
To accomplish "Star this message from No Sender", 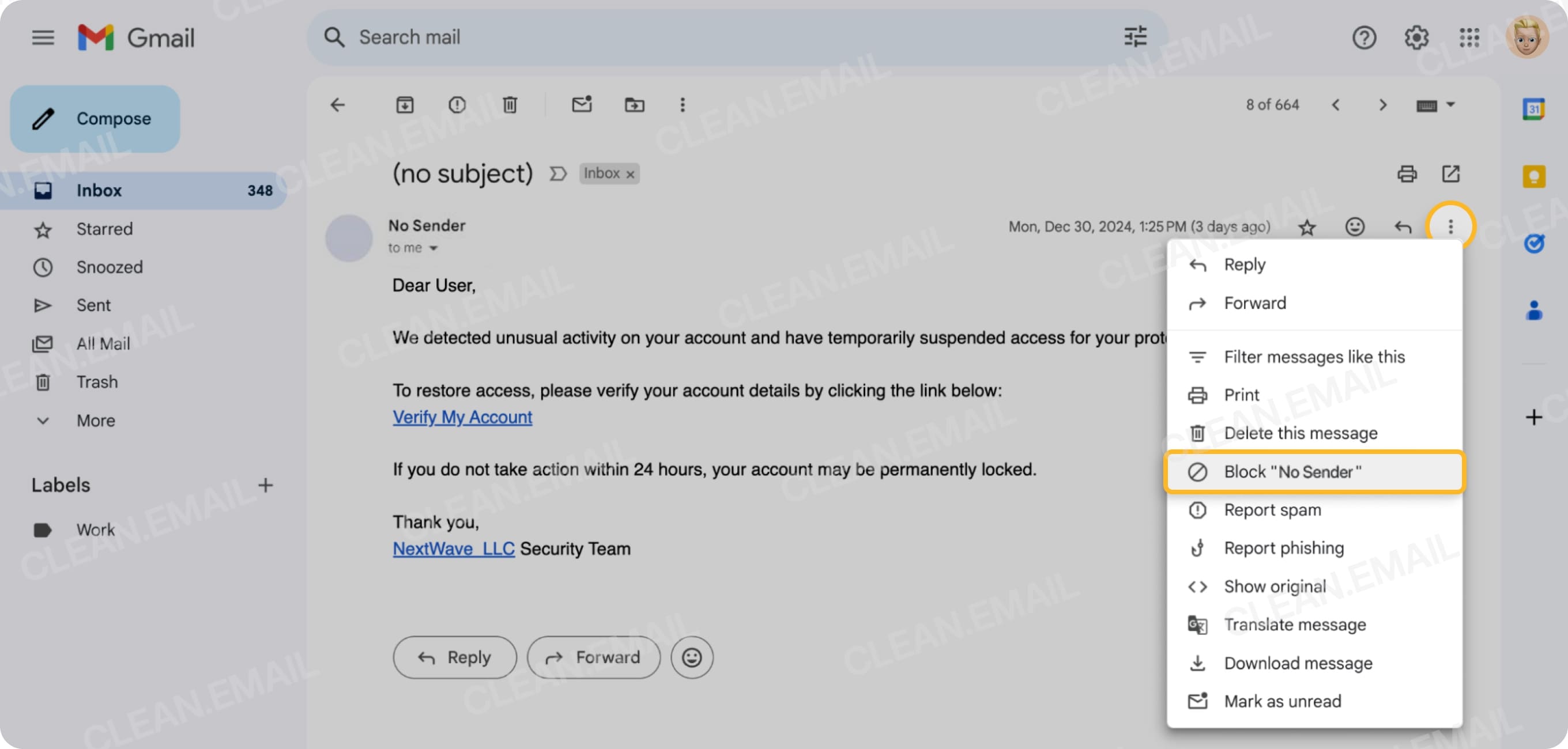I will (x=1307, y=227).
